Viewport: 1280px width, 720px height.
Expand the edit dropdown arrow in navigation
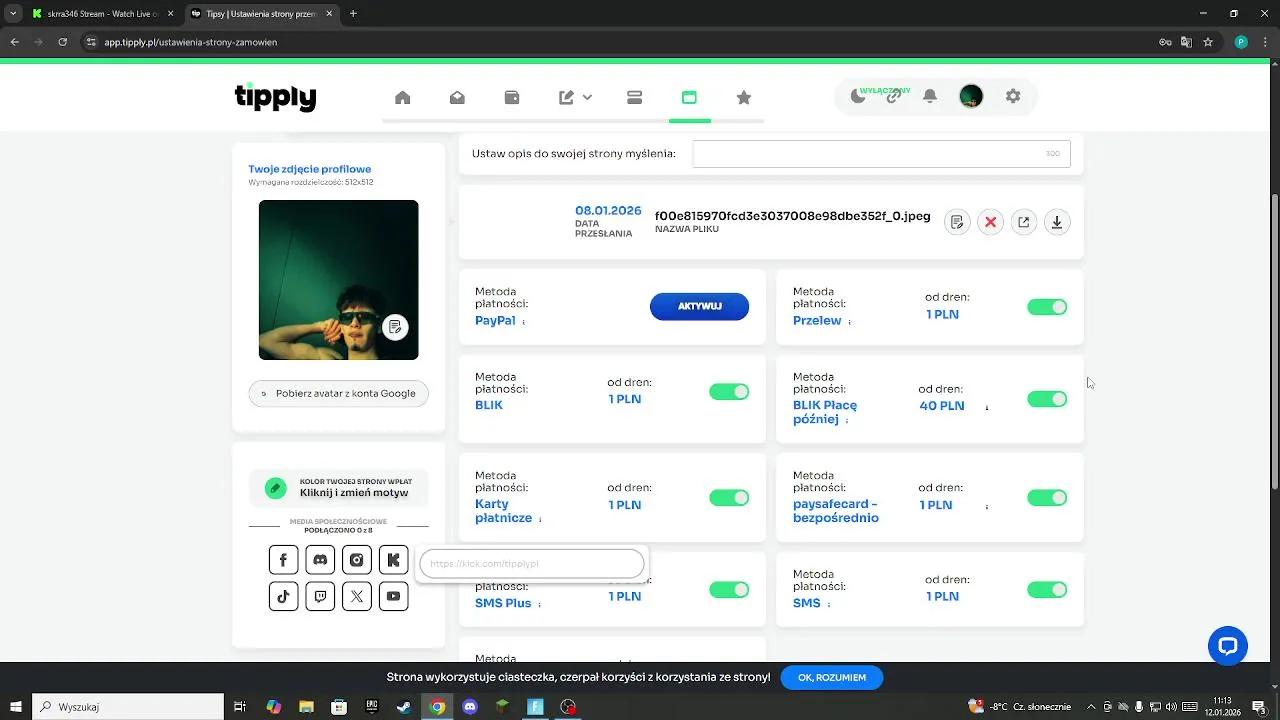point(587,98)
